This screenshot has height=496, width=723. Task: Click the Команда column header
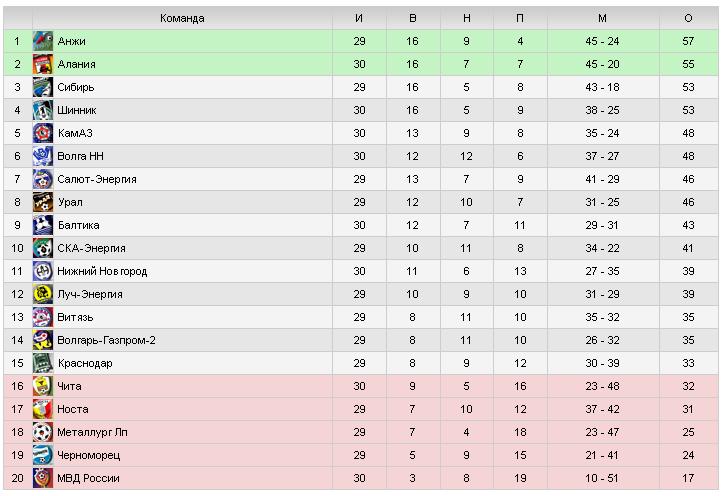(182, 18)
